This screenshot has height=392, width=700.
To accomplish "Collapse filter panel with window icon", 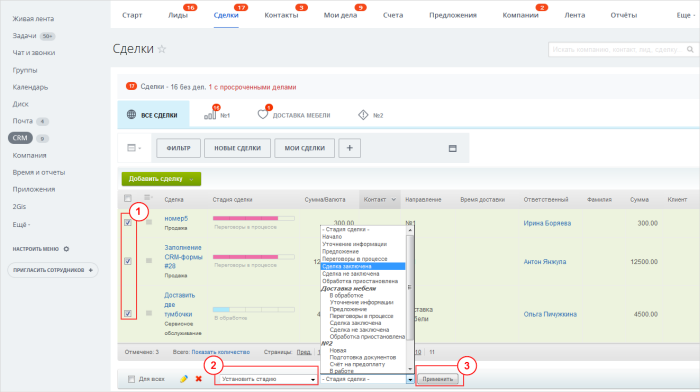I will pyautogui.click(x=452, y=148).
